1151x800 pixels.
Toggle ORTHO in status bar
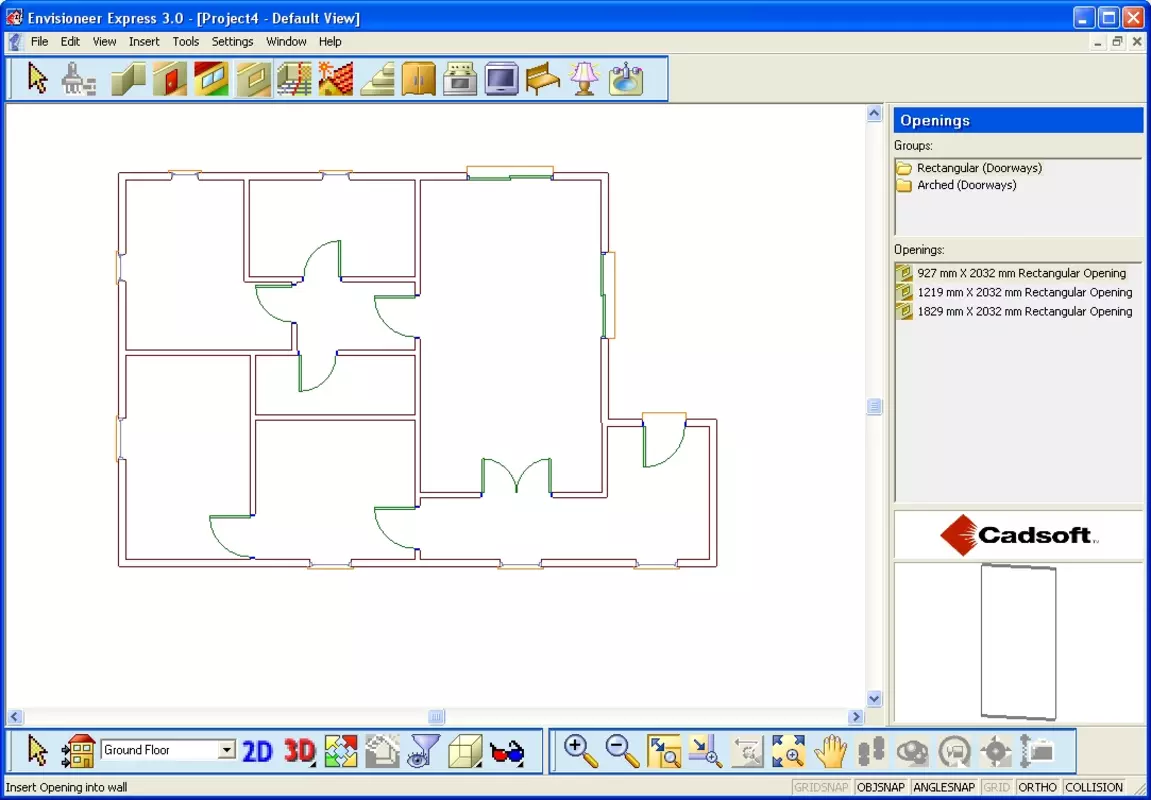coord(1038,788)
